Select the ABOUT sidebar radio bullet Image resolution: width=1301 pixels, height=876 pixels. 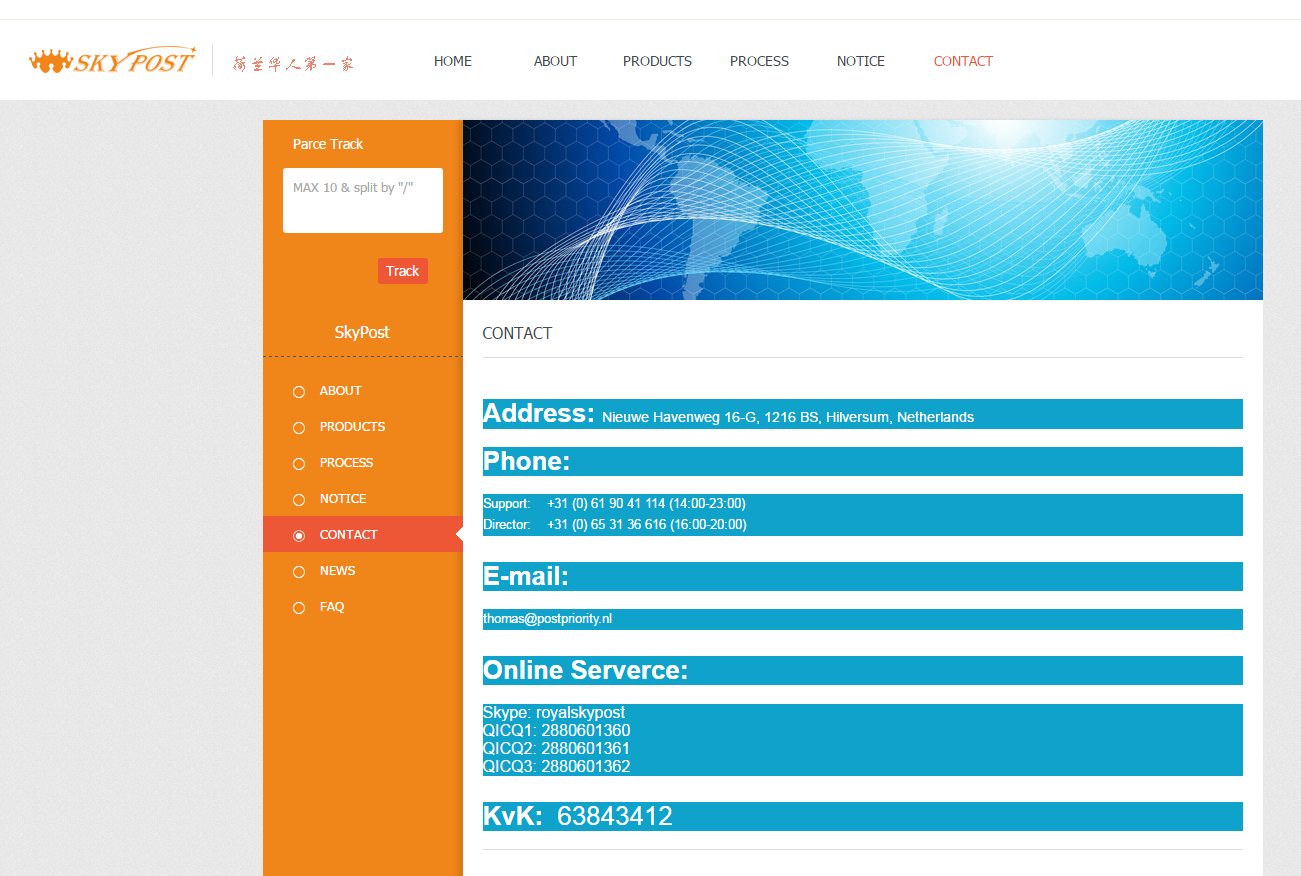click(x=299, y=392)
